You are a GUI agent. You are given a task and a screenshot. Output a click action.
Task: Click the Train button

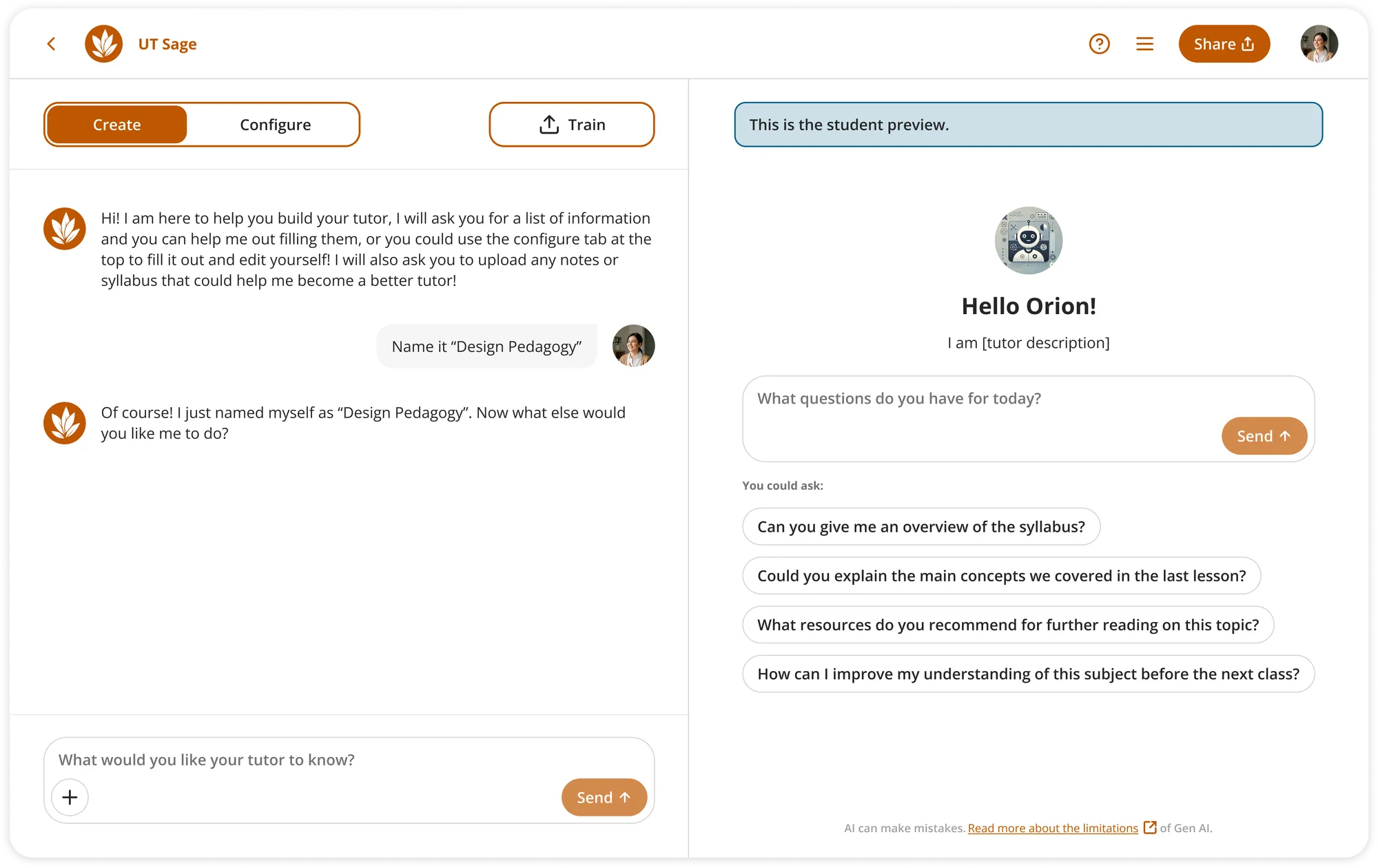[571, 124]
